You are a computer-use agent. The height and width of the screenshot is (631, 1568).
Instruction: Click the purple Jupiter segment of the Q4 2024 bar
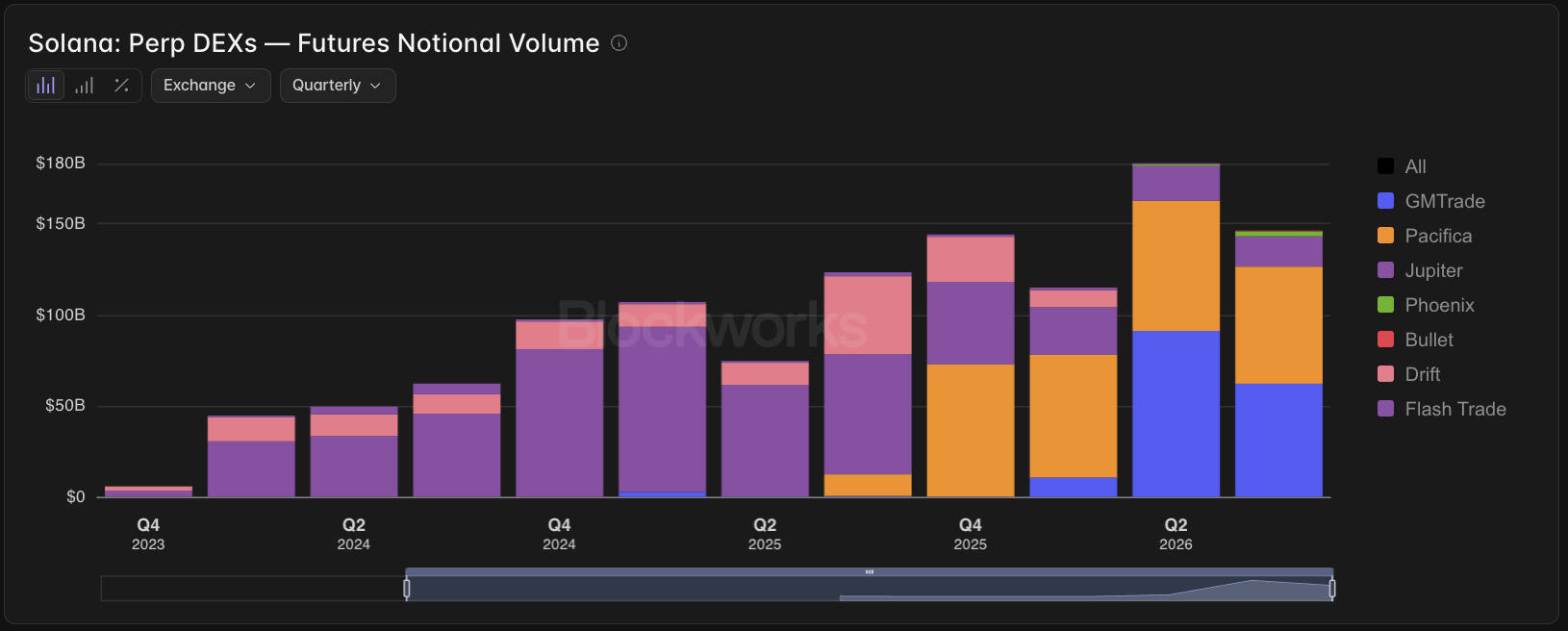[560, 422]
